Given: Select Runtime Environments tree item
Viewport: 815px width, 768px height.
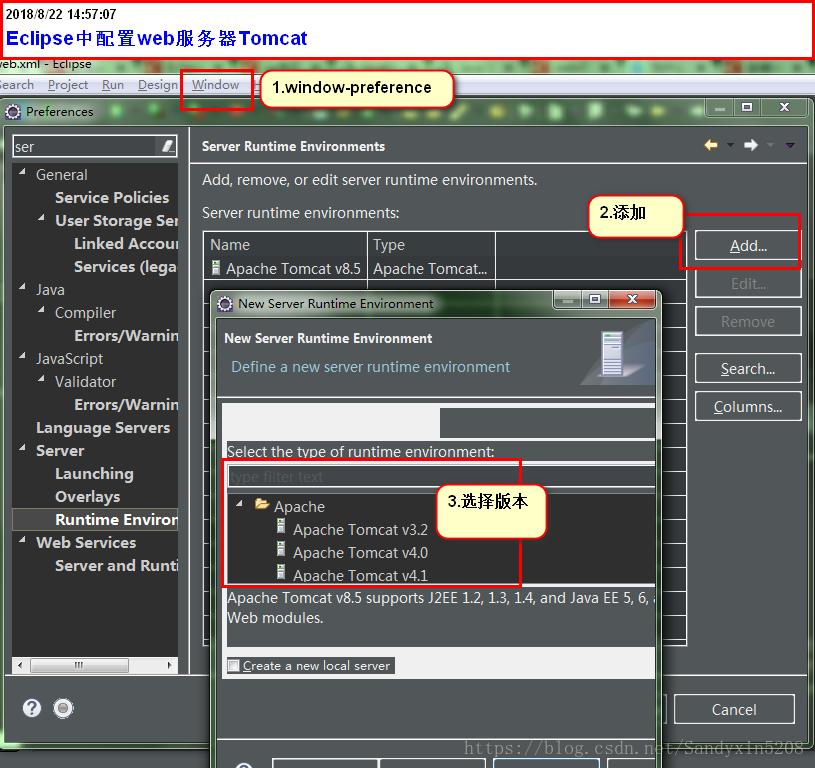Looking at the screenshot, I should 116,520.
